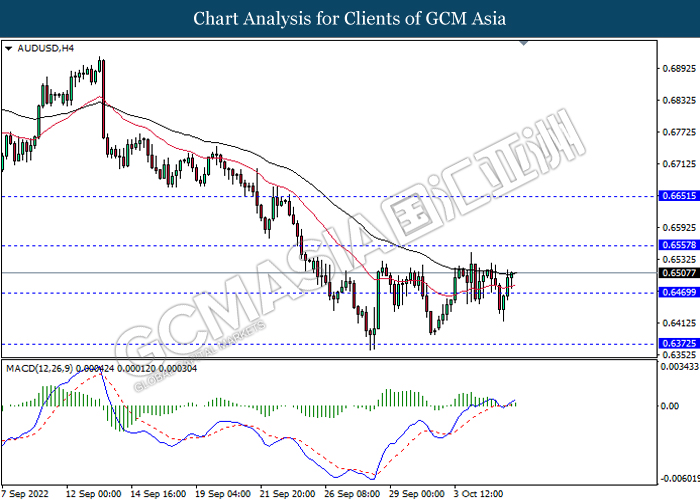Select the 0.66515 resistance level label
This screenshot has height=500, width=700.
pos(678,196)
